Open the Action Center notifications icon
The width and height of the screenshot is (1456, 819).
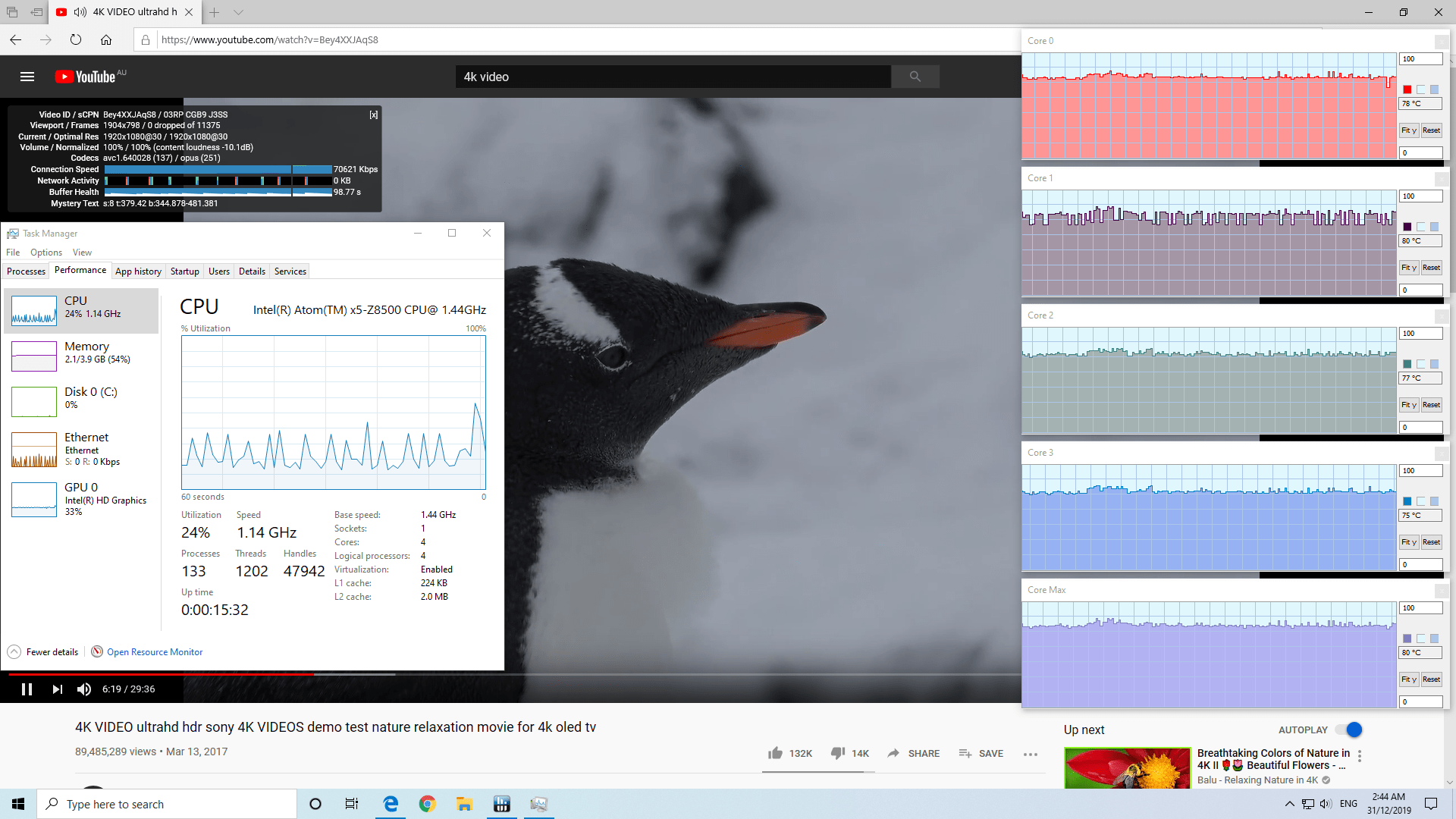pos(1431,804)
